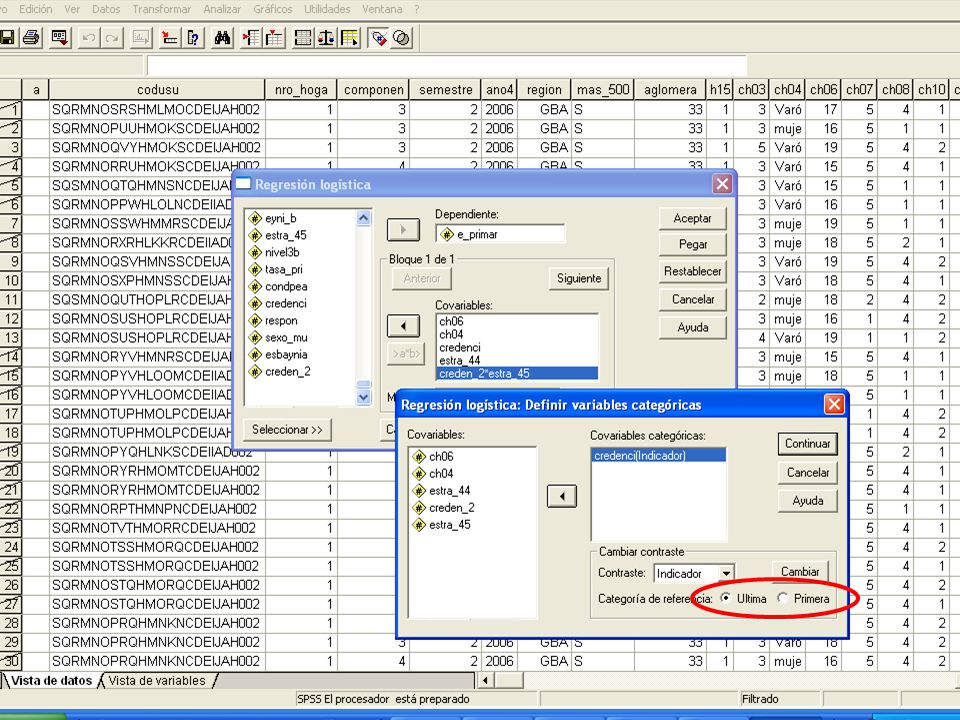Click the variable list scroll-down arrow
Image resolution: width=960 pixels, height=720 pixels.
tap(363, 397)
